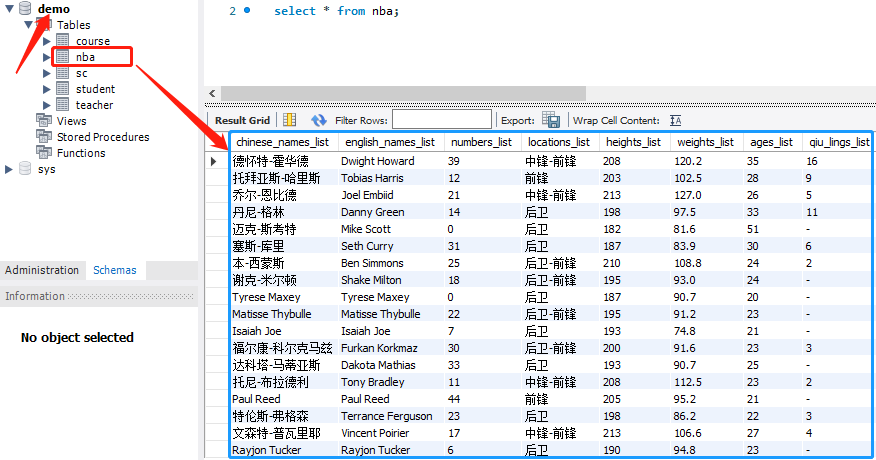Sort by numbers_list column header
The height and width of the screenshot is (460, 876).
(x=482, y=143)
